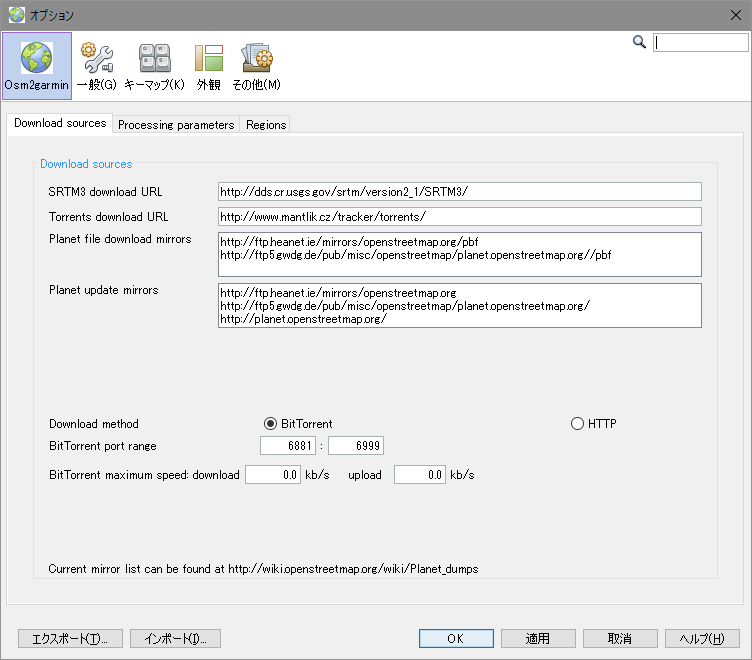Click the エクスポート export button
This screenshot has width=752, height=660.
[70, 639]
